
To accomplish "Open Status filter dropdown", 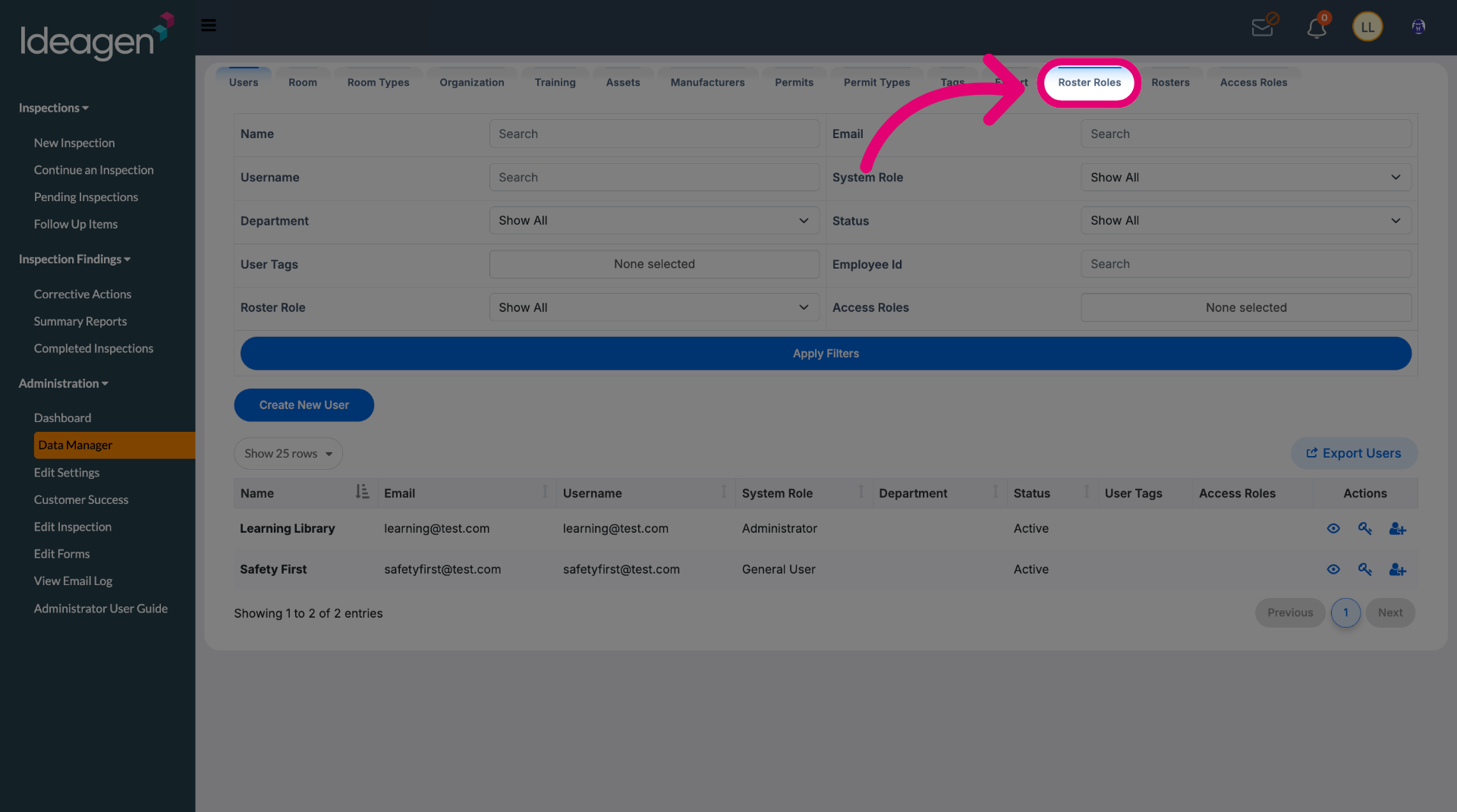I will [1246, 221].
